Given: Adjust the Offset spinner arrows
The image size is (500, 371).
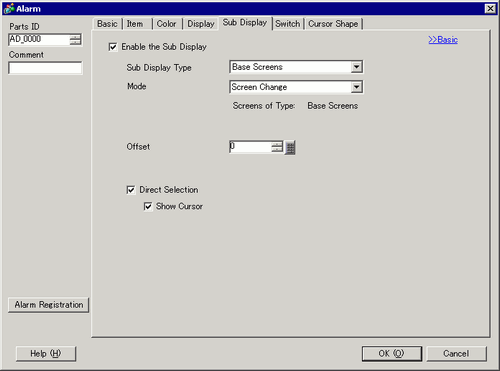Looking at the screenshot, I should tap(277, 147).
